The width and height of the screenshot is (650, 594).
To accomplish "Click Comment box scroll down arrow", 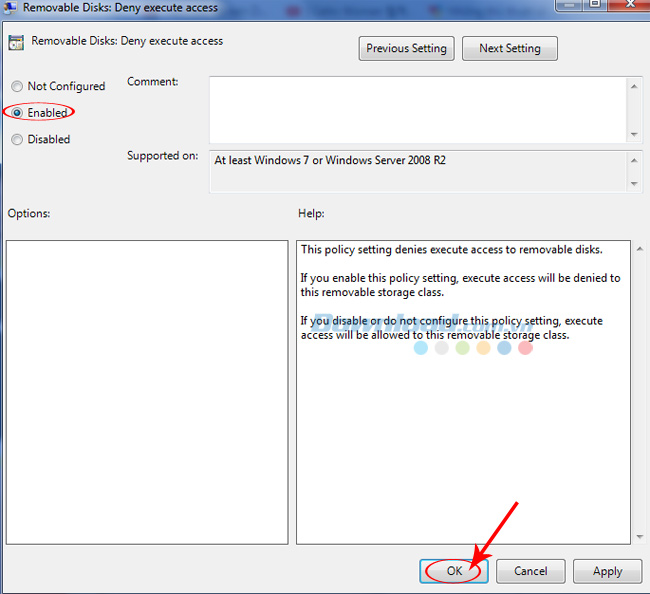I will pyautogui.click(x=634, y=134).
